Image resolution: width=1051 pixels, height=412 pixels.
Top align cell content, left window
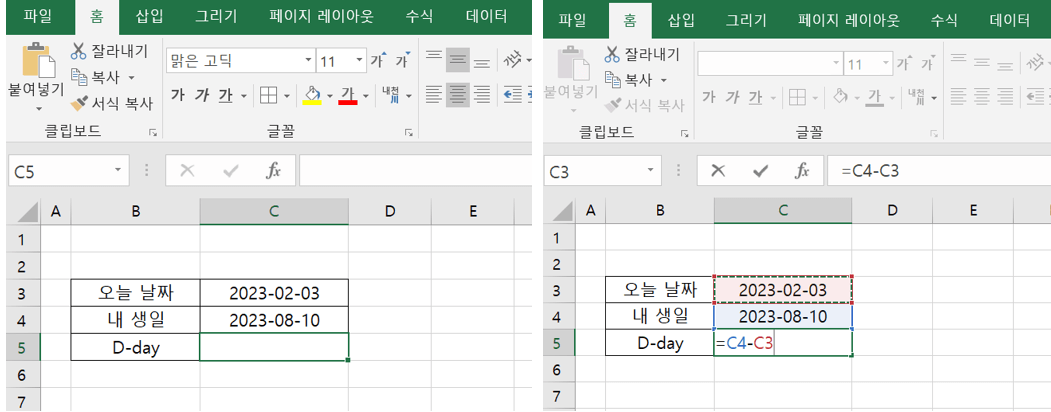[434, 60]
